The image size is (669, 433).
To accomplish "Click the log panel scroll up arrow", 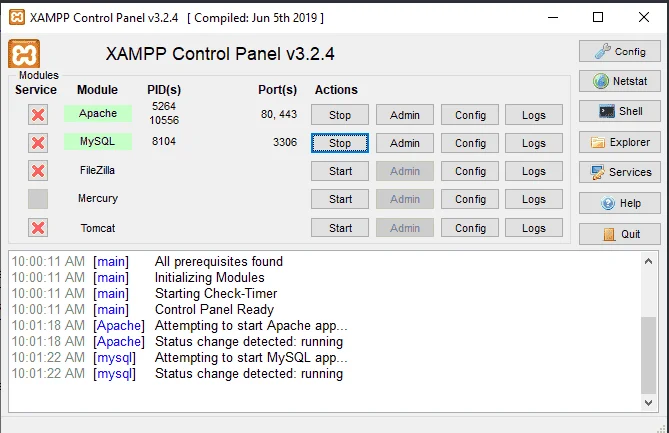I will coord(649,261).
